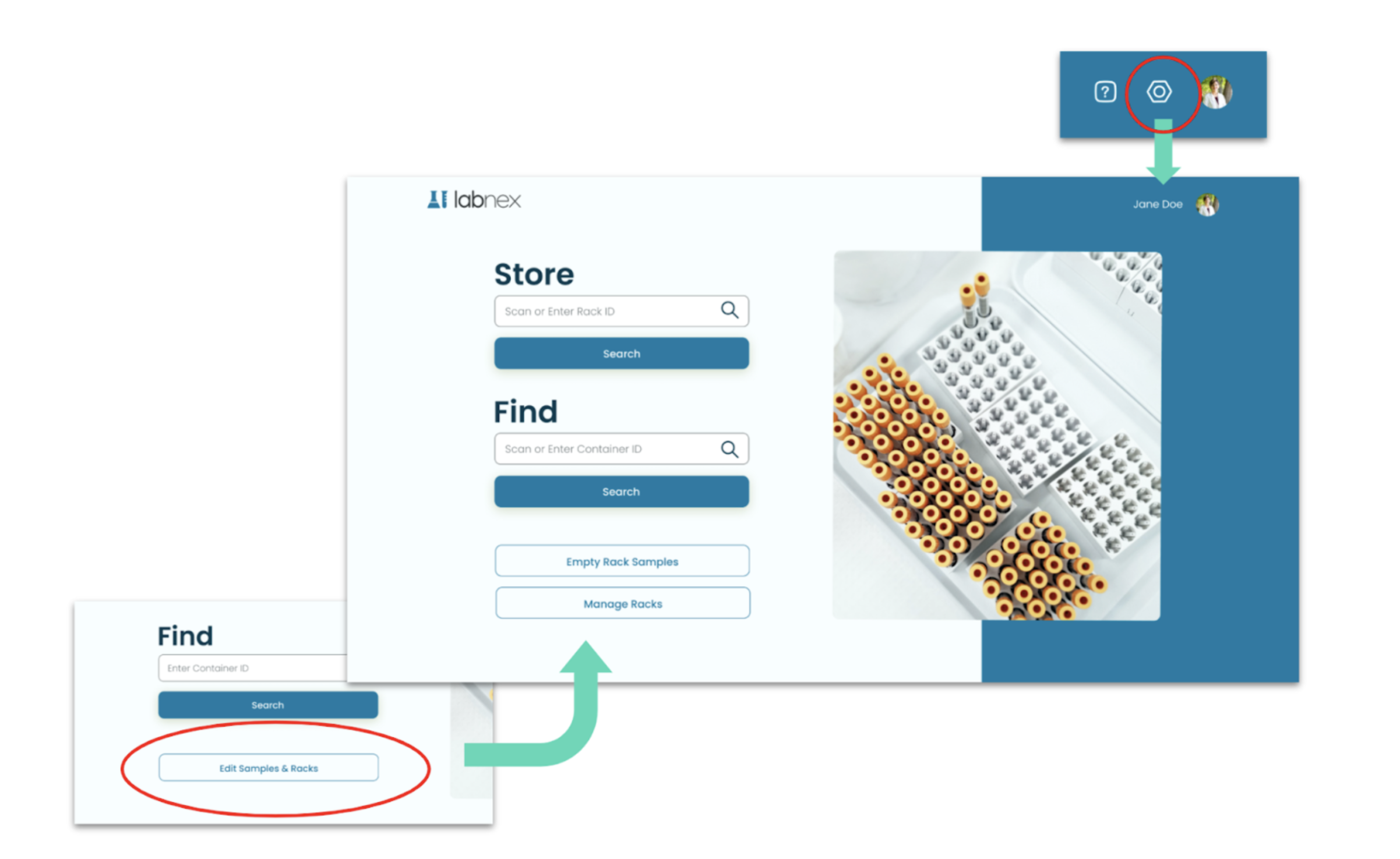
Task: Click Search above Edit Samples & Racks
Action: [x=268, y=705]
